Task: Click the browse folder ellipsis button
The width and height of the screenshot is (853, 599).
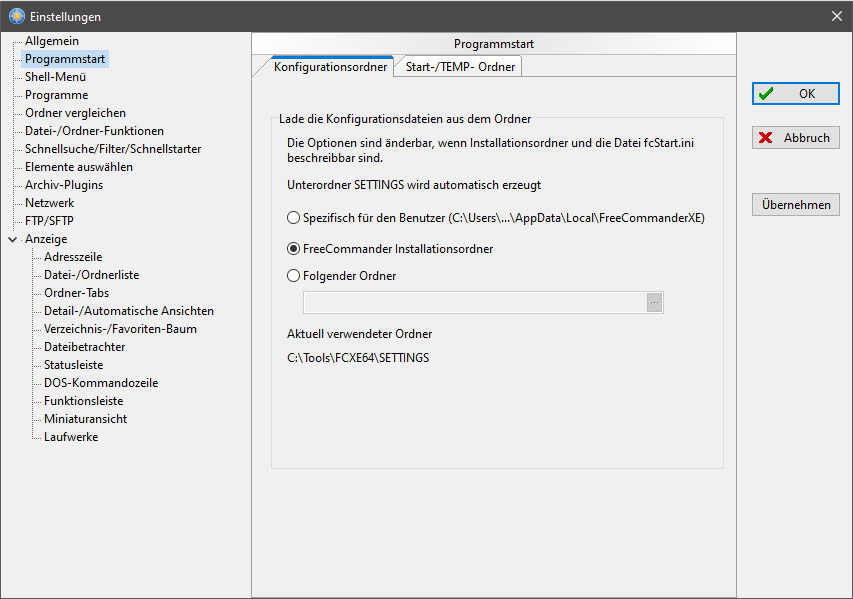Action: (x=654, y=302)
